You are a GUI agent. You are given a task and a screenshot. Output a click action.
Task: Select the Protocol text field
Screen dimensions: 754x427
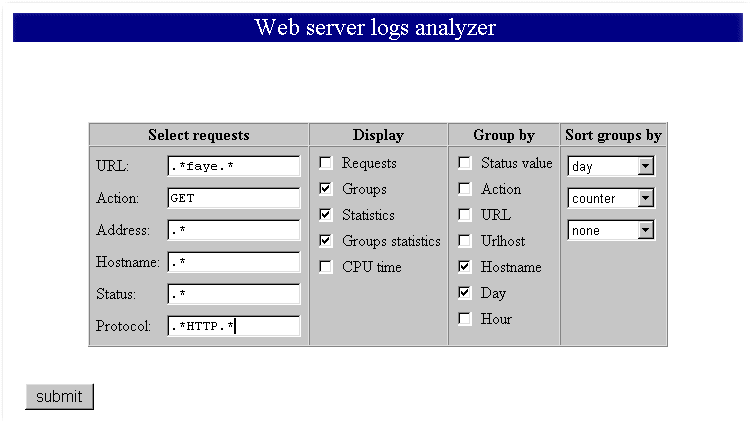tap(234, 326)
